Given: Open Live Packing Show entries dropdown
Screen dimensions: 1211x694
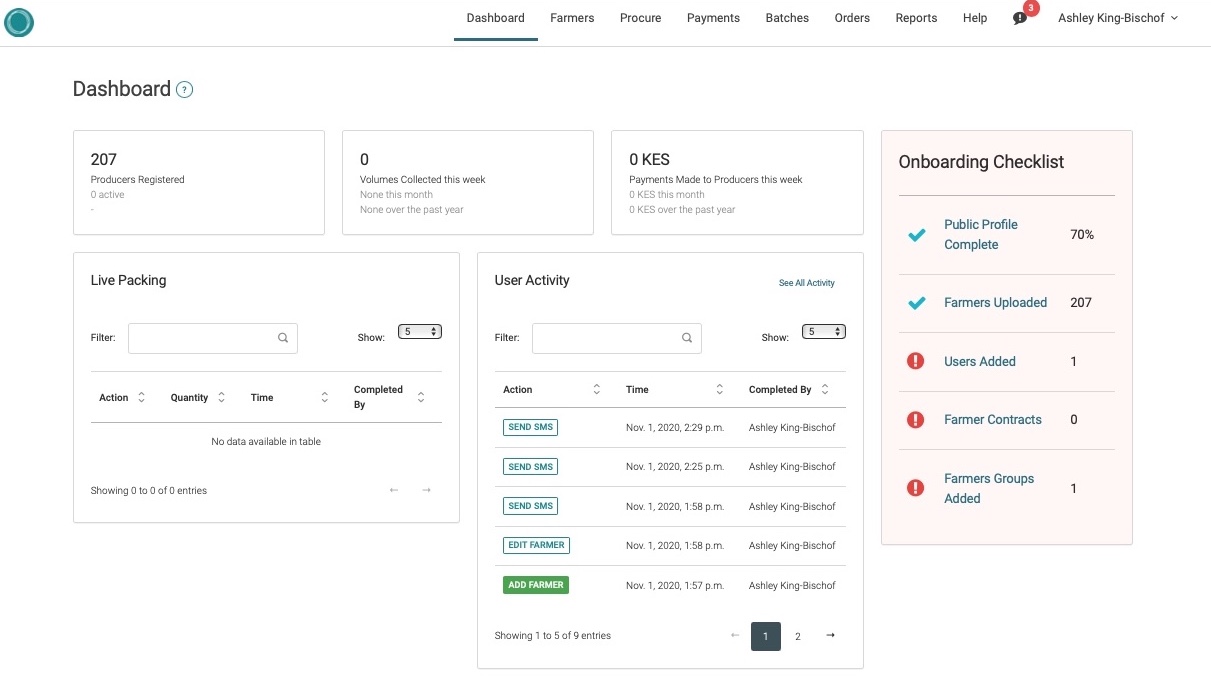Looking at the screenshot, I should coord(420,331).
